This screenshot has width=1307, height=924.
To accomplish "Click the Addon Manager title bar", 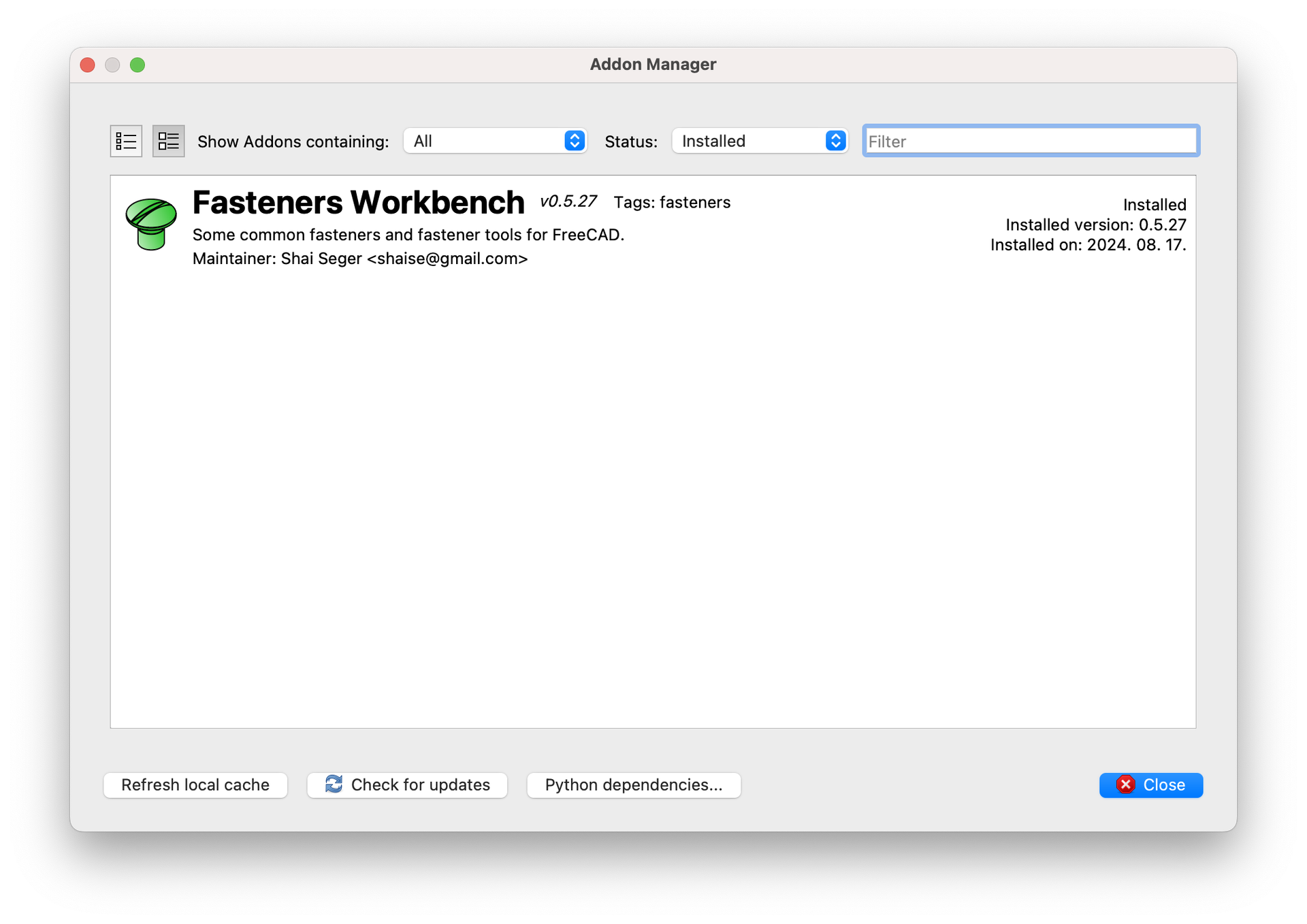I will (x=652, y=65).
